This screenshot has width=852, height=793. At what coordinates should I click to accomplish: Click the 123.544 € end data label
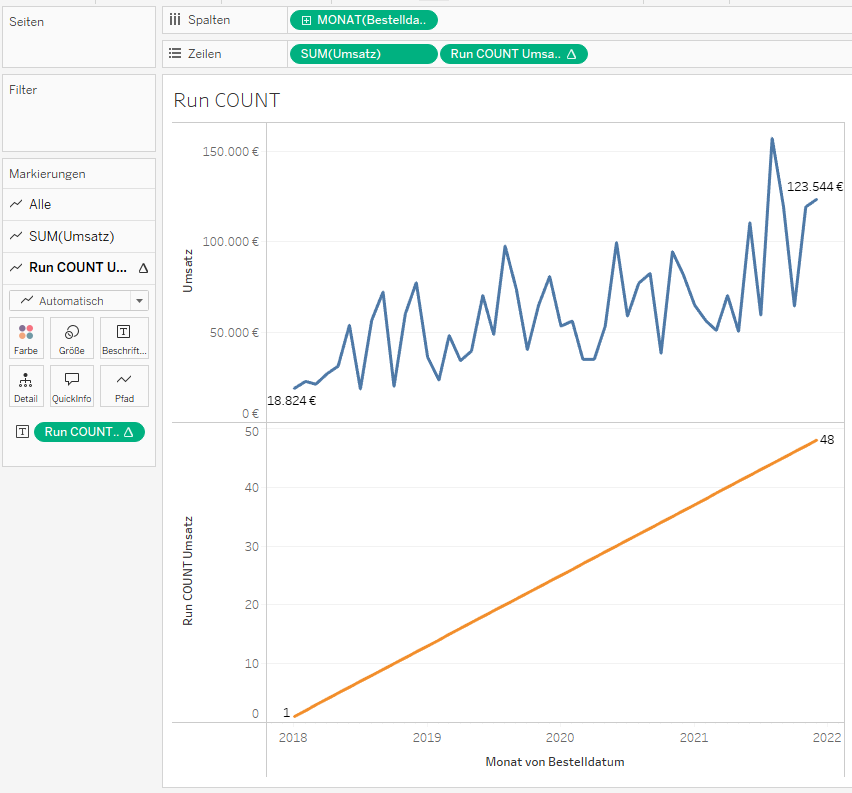click(814, 186)
